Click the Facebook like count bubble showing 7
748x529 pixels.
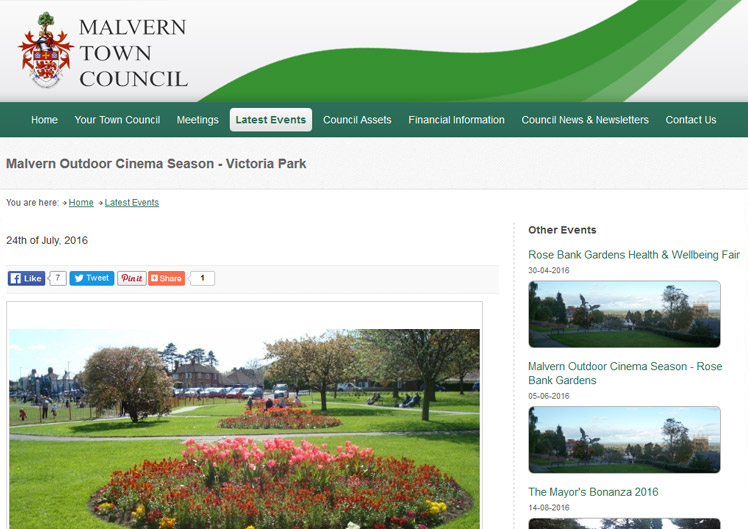[x=58, y=278]
